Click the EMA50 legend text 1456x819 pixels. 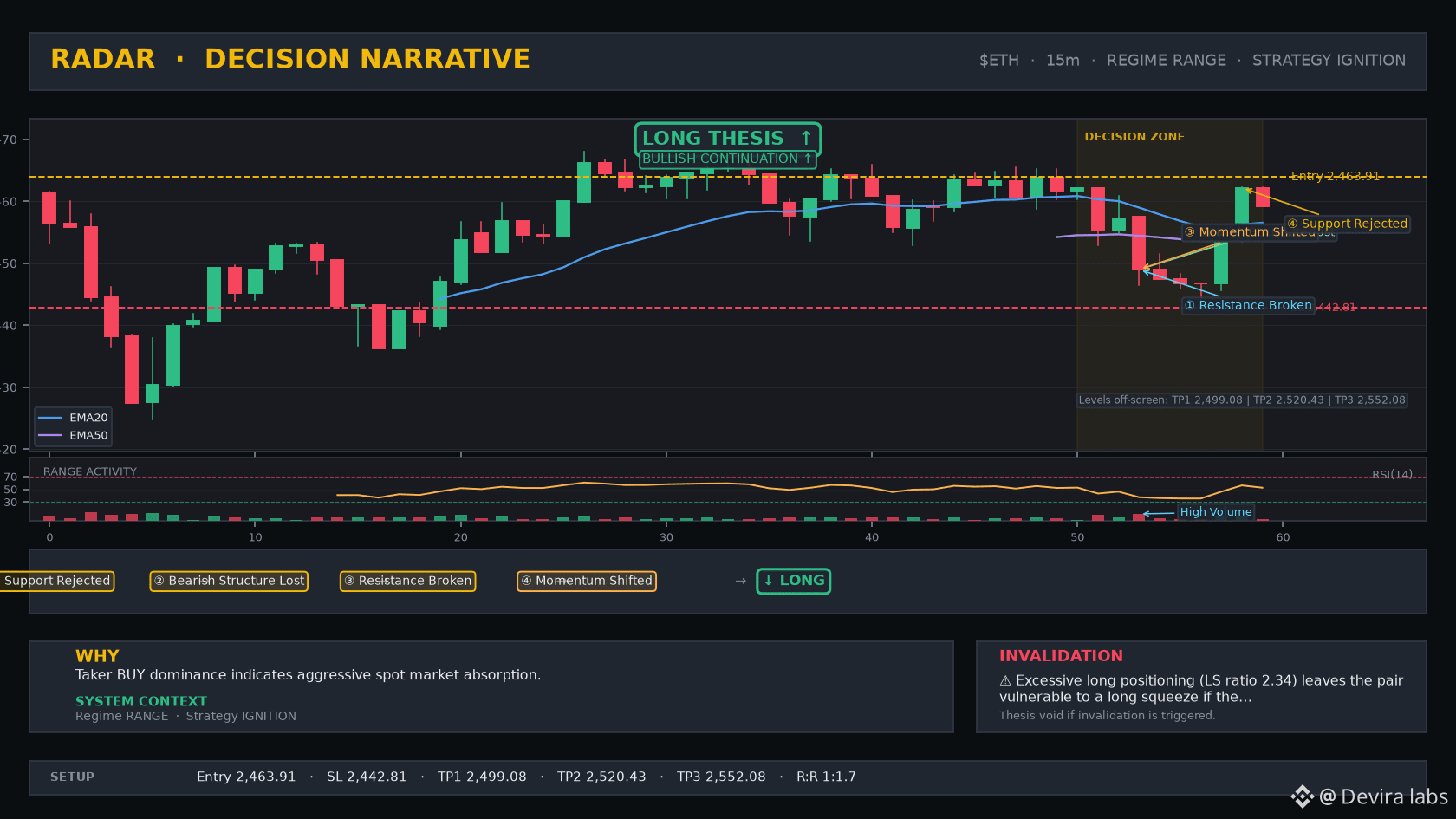[88, 436]
